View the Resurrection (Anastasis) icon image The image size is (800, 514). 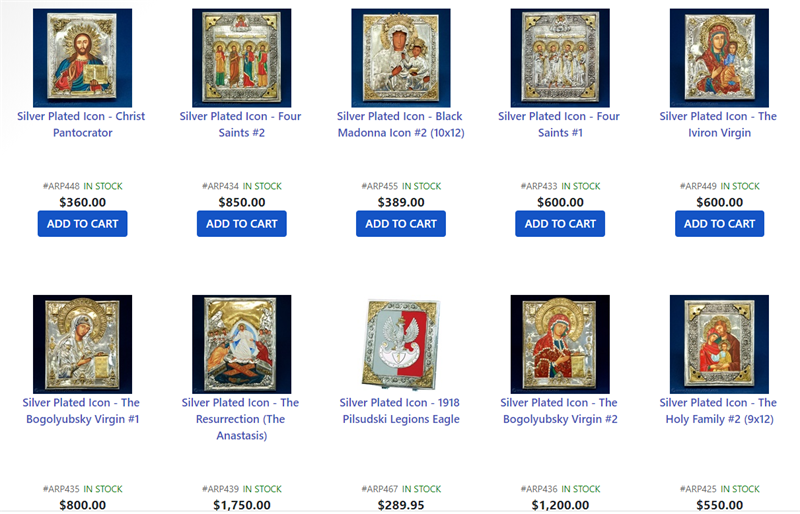(241, 344)
